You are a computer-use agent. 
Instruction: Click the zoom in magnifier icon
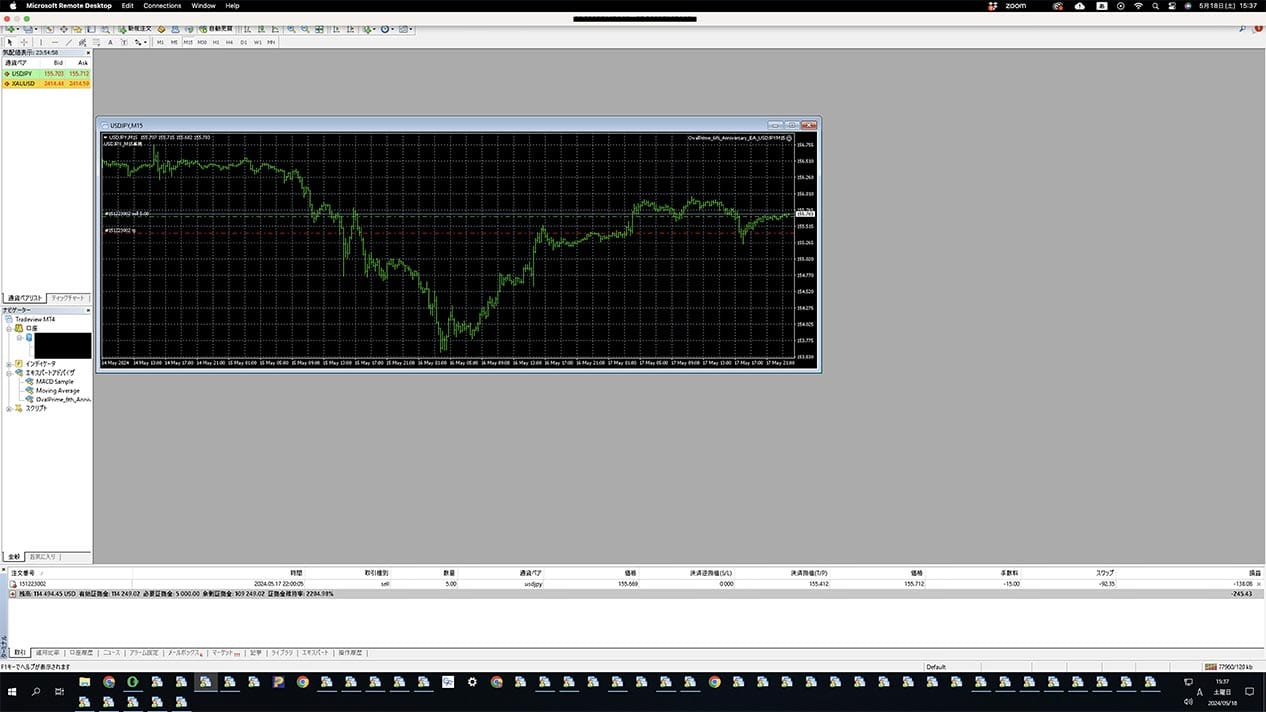[x=291, y=29]
